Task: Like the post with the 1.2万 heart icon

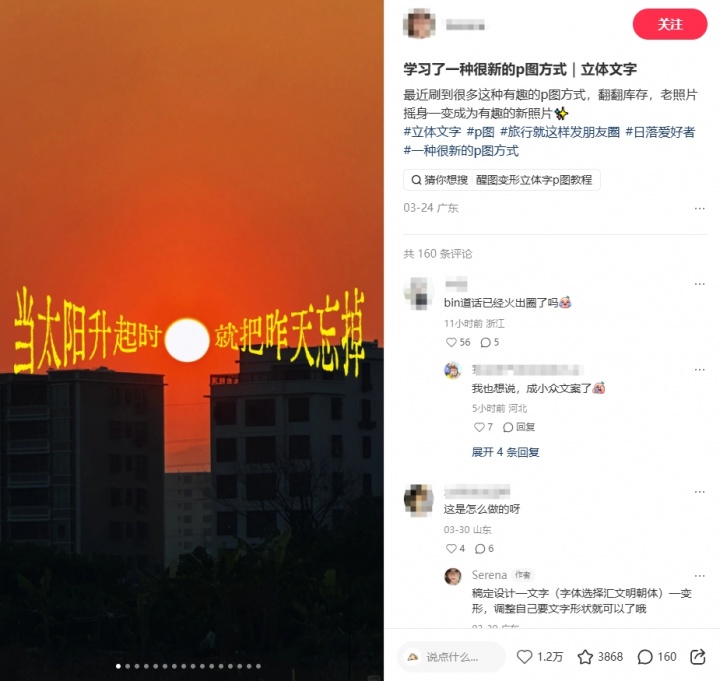Action: (524, 657)
